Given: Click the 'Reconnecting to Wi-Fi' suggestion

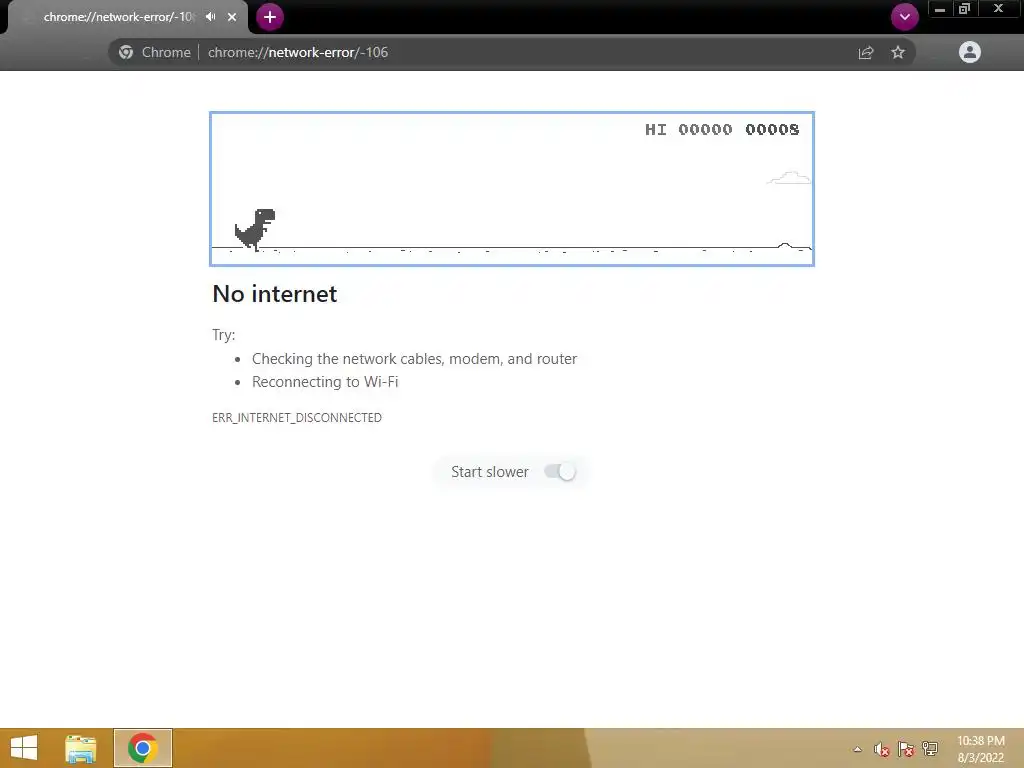Looking at the screenshot, I should (325, 381).
